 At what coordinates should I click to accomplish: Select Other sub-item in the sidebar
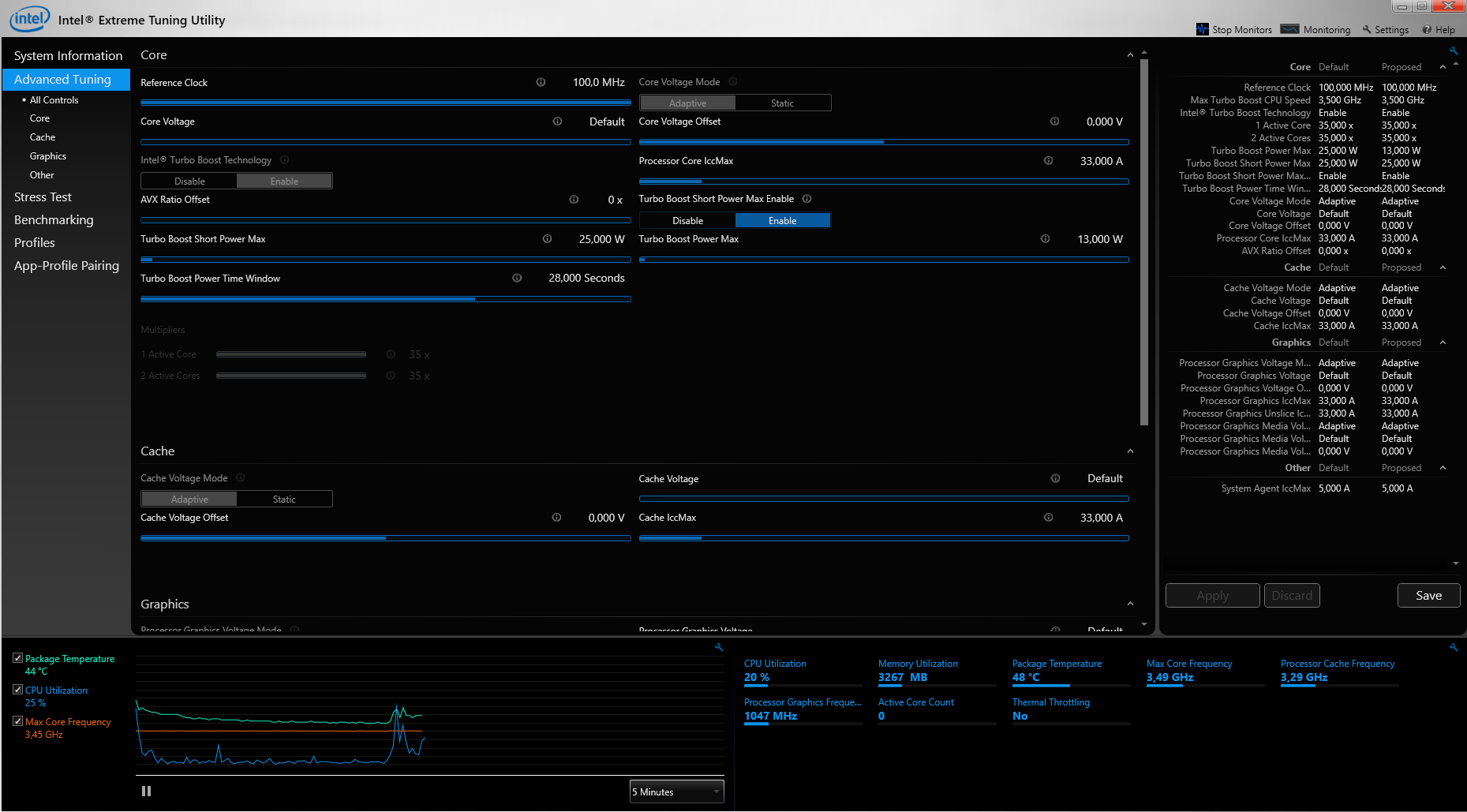pos(42,175)
